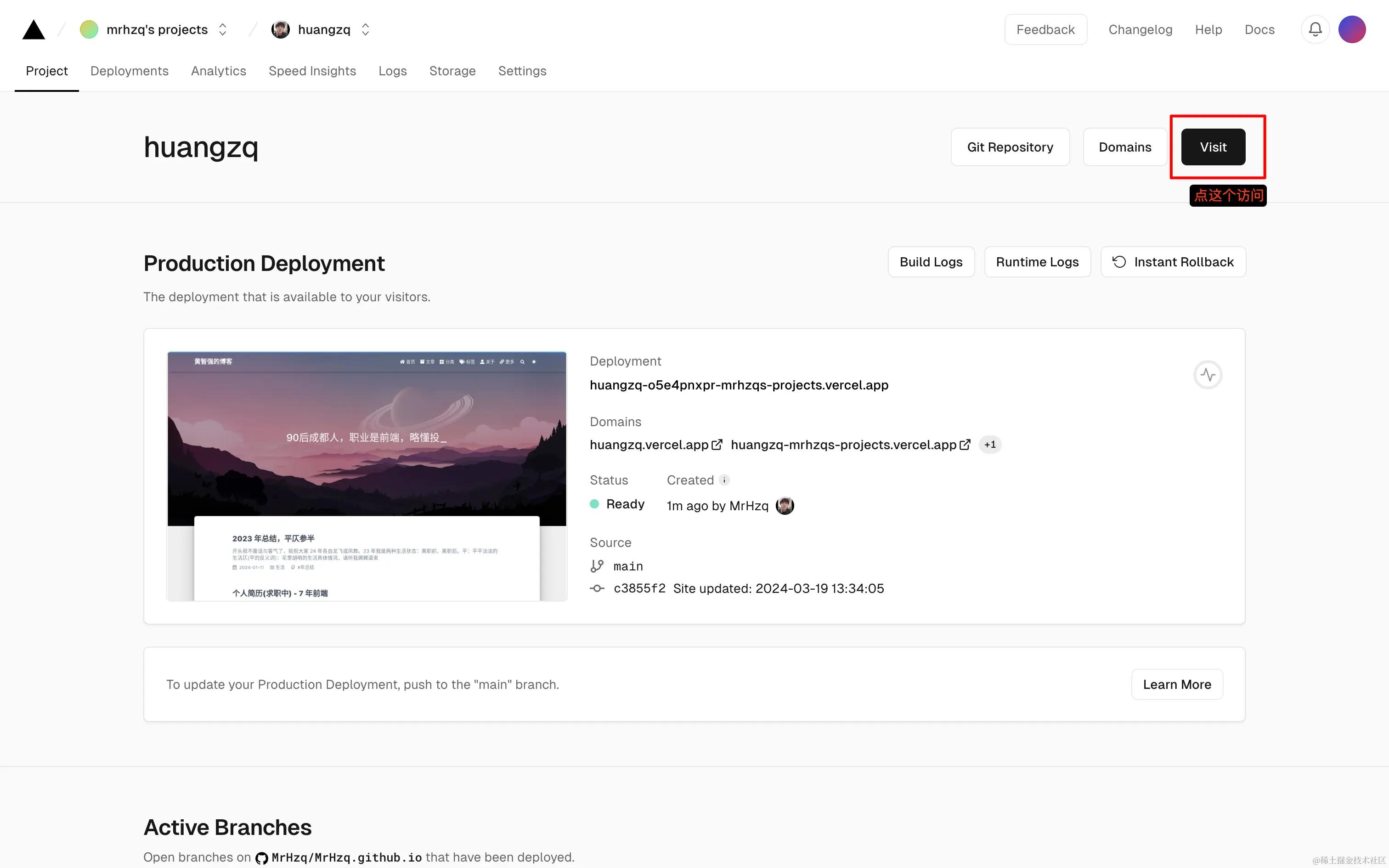Open the deployment activity pulse icon
Screen dimensions: 1389x868
pos(1208,375)
